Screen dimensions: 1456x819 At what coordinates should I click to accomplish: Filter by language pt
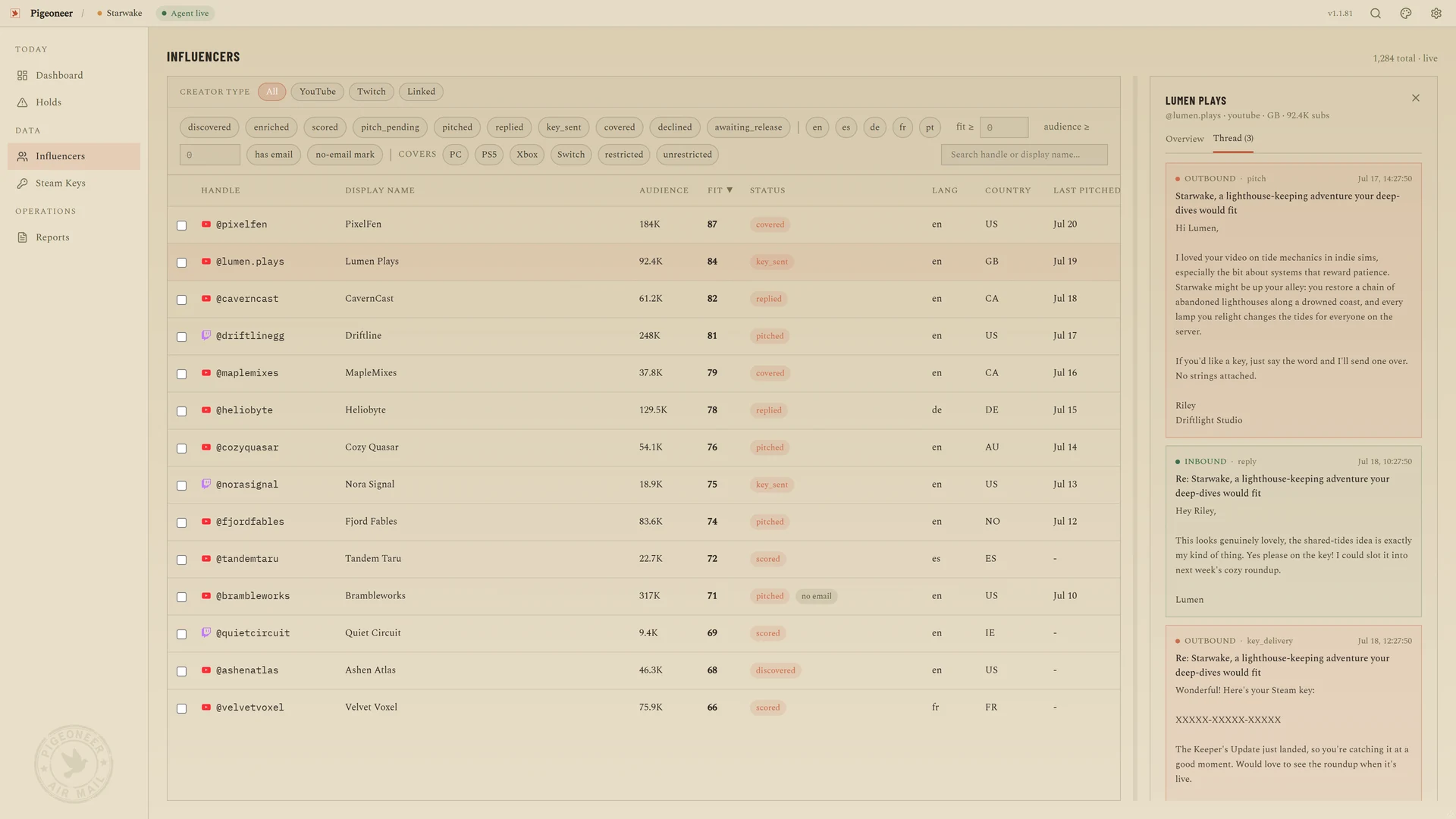click(930, 127)
